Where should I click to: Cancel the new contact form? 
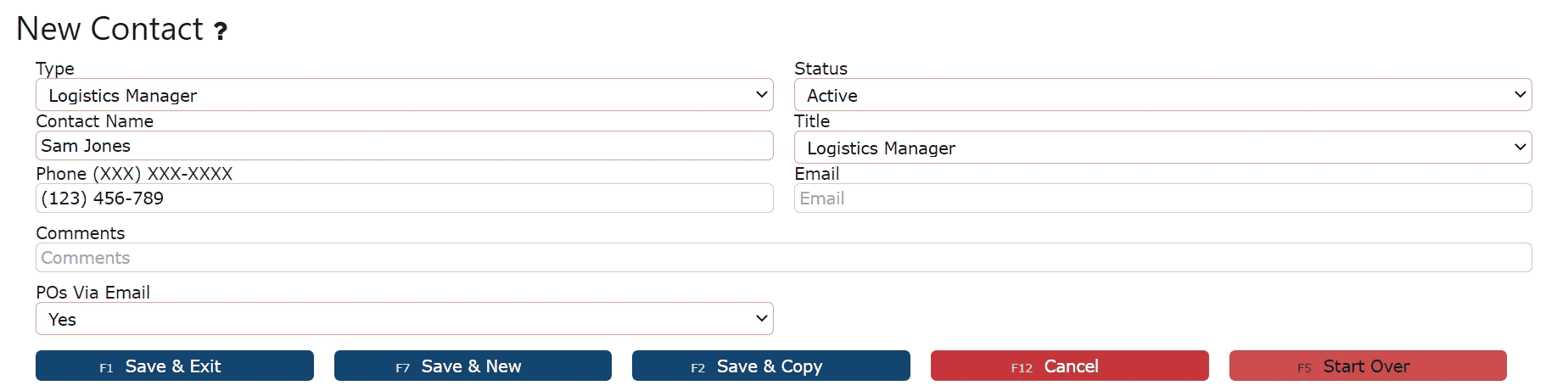point(1069,366)
